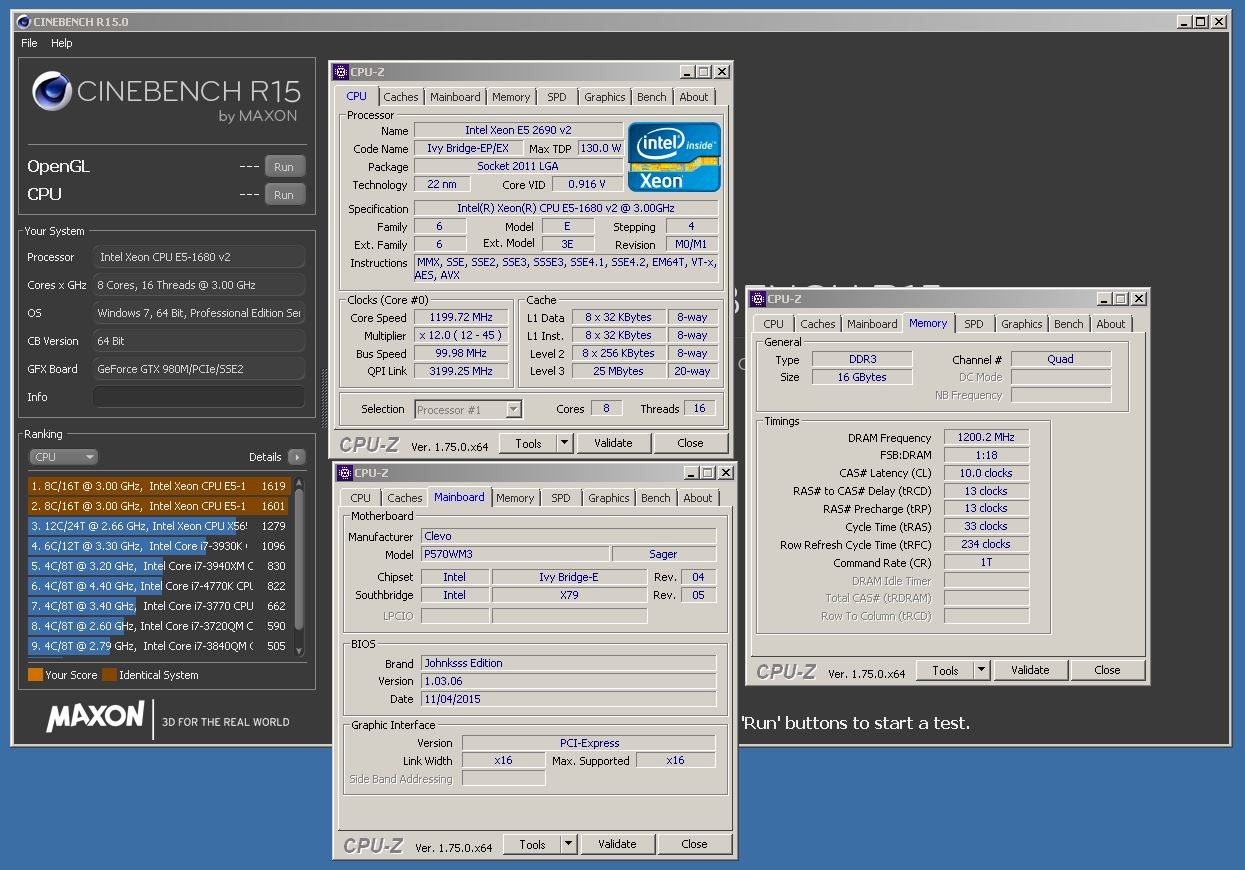Click Close in the Mainboard CPU-Z window

pos(695,844)
